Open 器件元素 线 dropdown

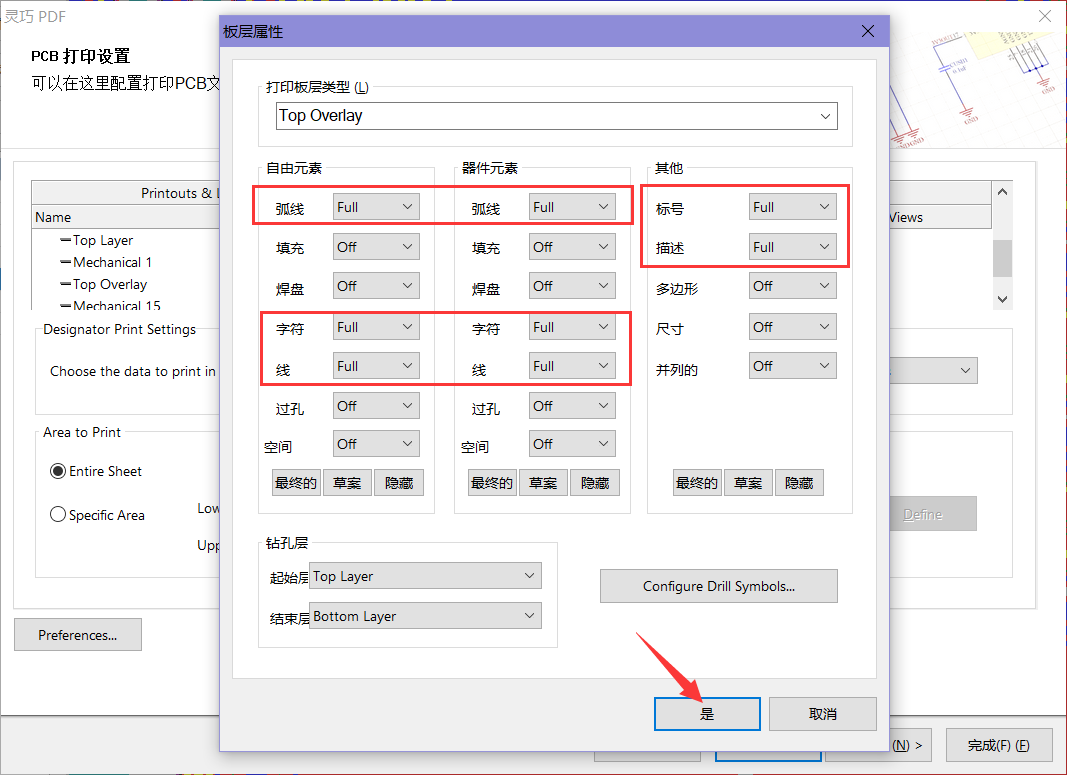click(x=572, y=366)
